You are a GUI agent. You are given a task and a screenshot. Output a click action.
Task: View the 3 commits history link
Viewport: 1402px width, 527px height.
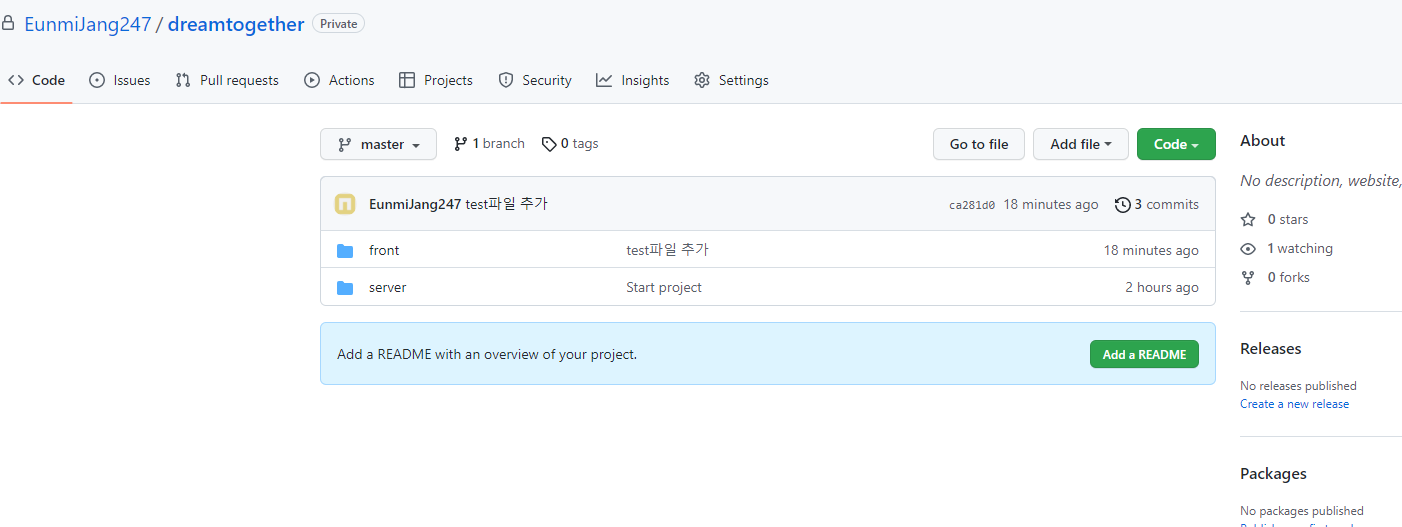[x=1157, y=204]
